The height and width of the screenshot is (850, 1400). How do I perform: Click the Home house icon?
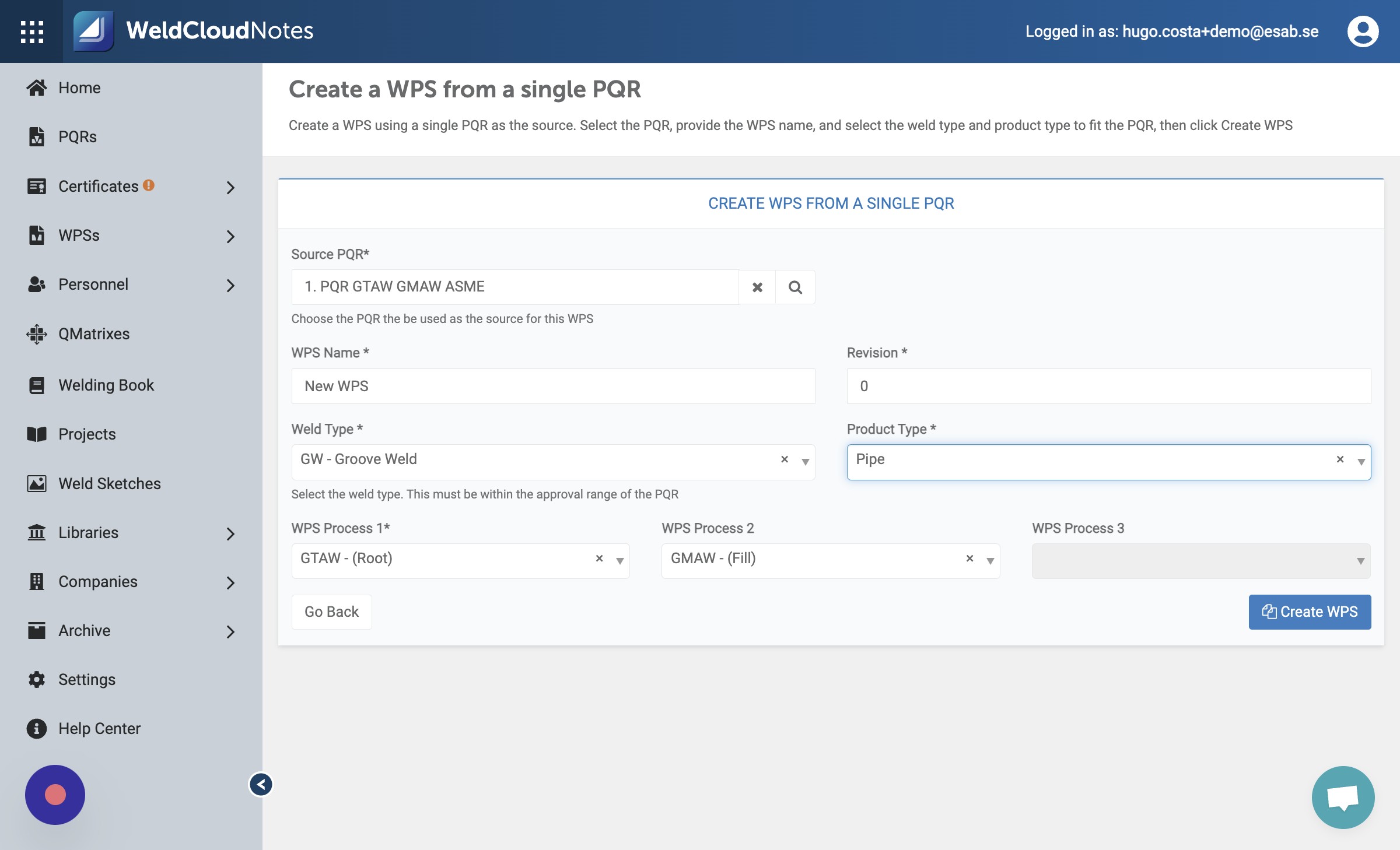pyautogui.click(x=37, y=87)
